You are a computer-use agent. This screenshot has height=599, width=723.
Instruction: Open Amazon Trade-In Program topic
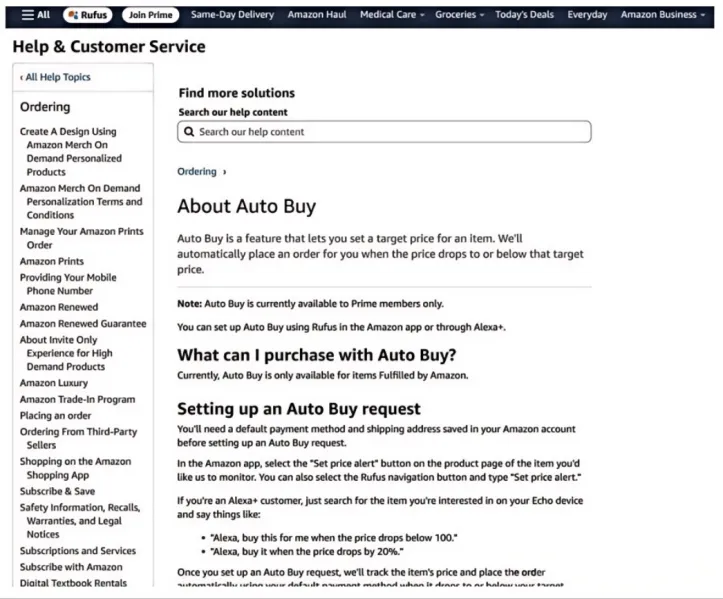pos(77,399)
